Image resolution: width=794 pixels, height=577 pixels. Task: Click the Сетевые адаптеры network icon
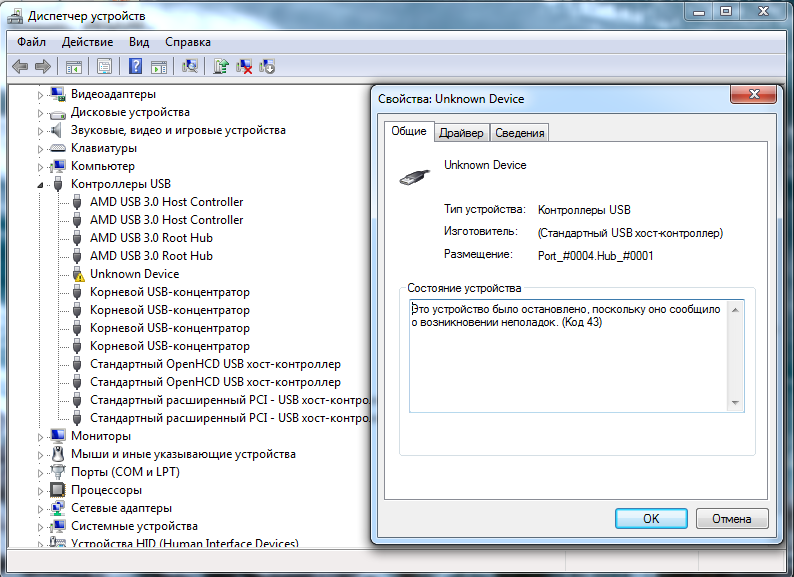[58, 508]
